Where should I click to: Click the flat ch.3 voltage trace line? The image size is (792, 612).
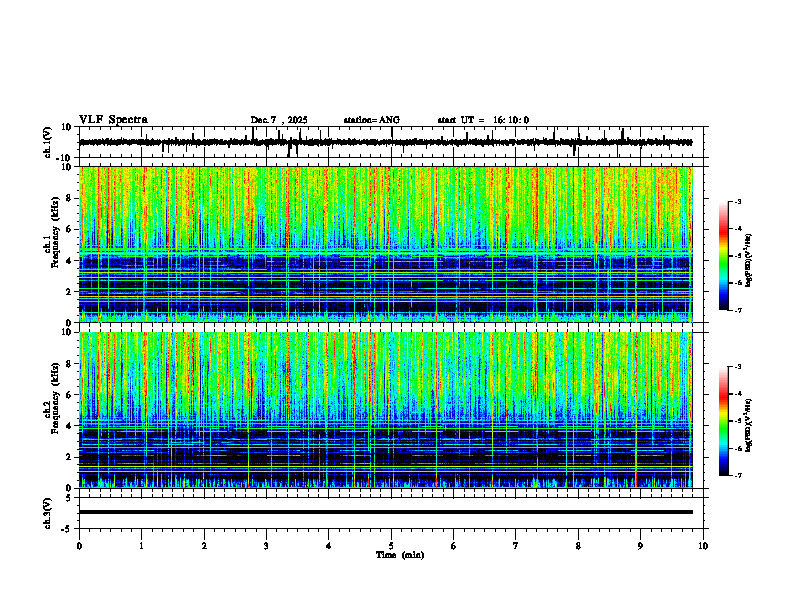385,512
